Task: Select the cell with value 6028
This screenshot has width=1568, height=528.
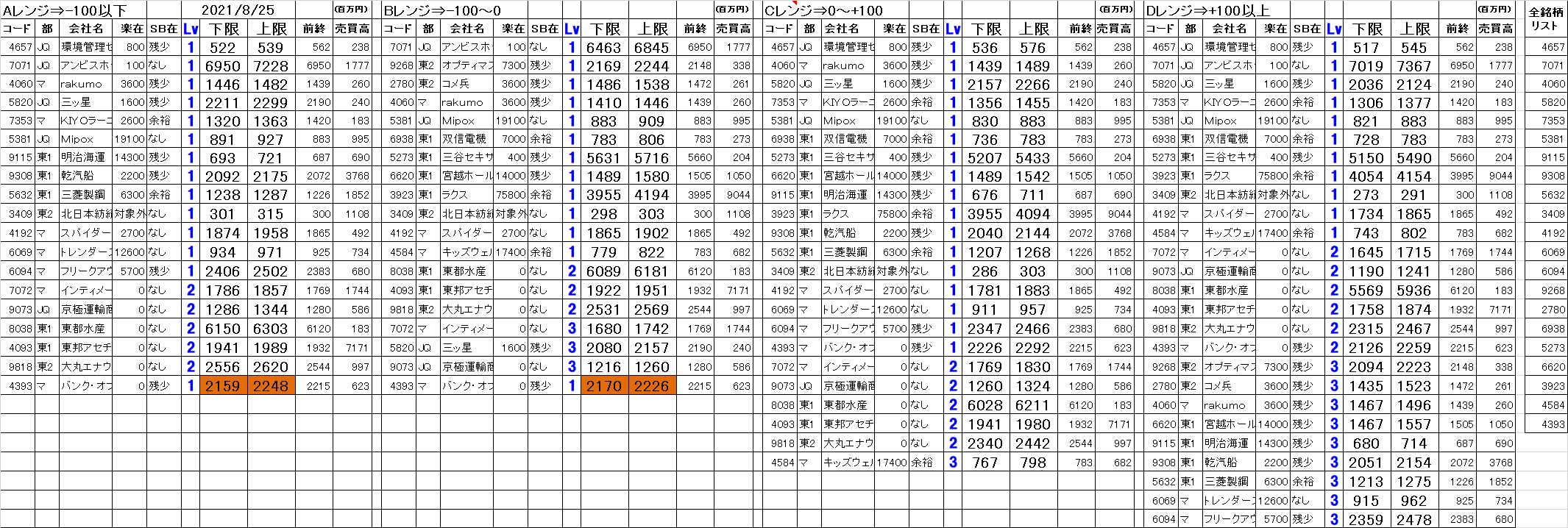Action: click(985, 404)
